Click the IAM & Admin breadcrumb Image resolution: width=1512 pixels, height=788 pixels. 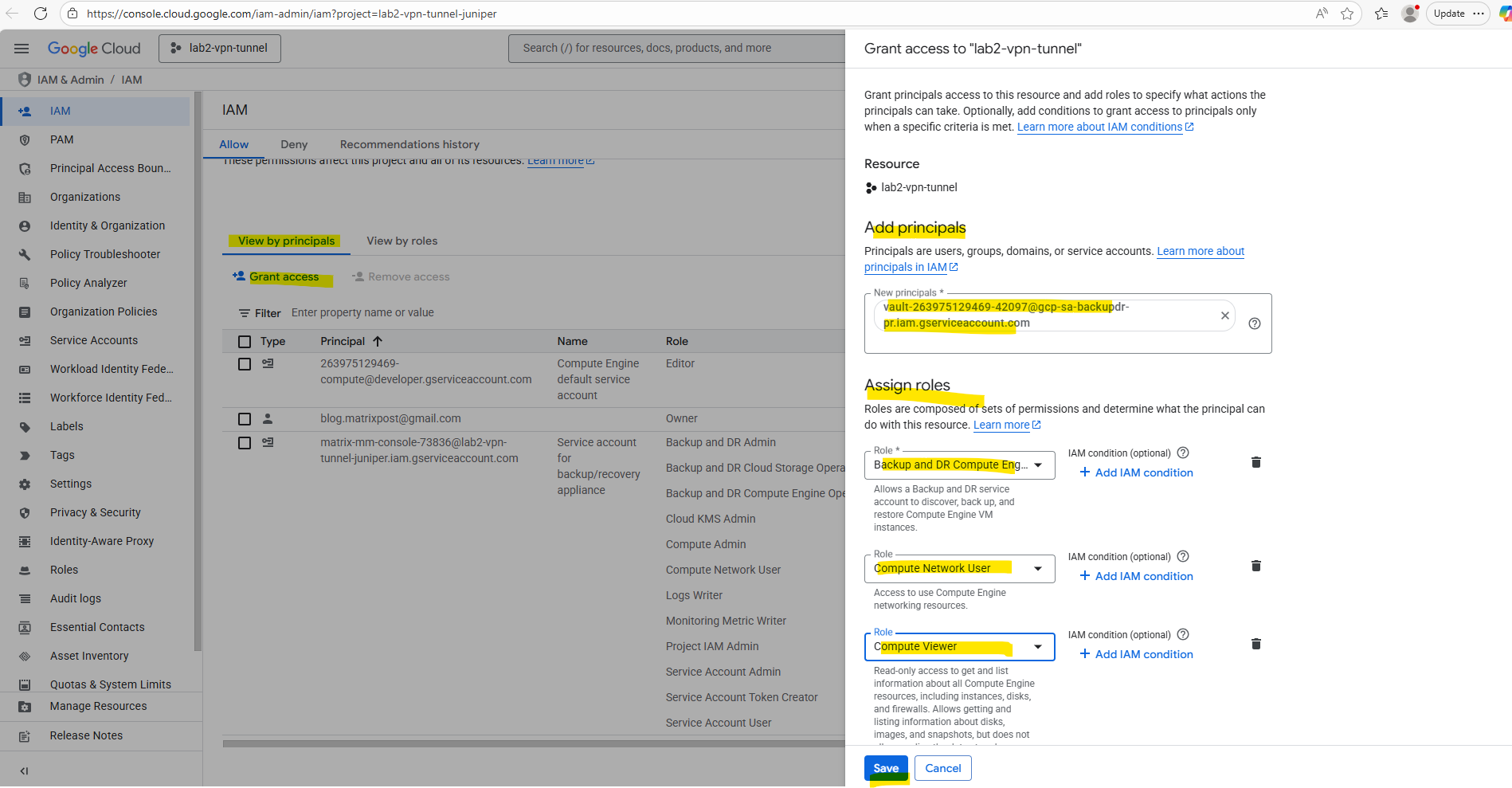70,80
